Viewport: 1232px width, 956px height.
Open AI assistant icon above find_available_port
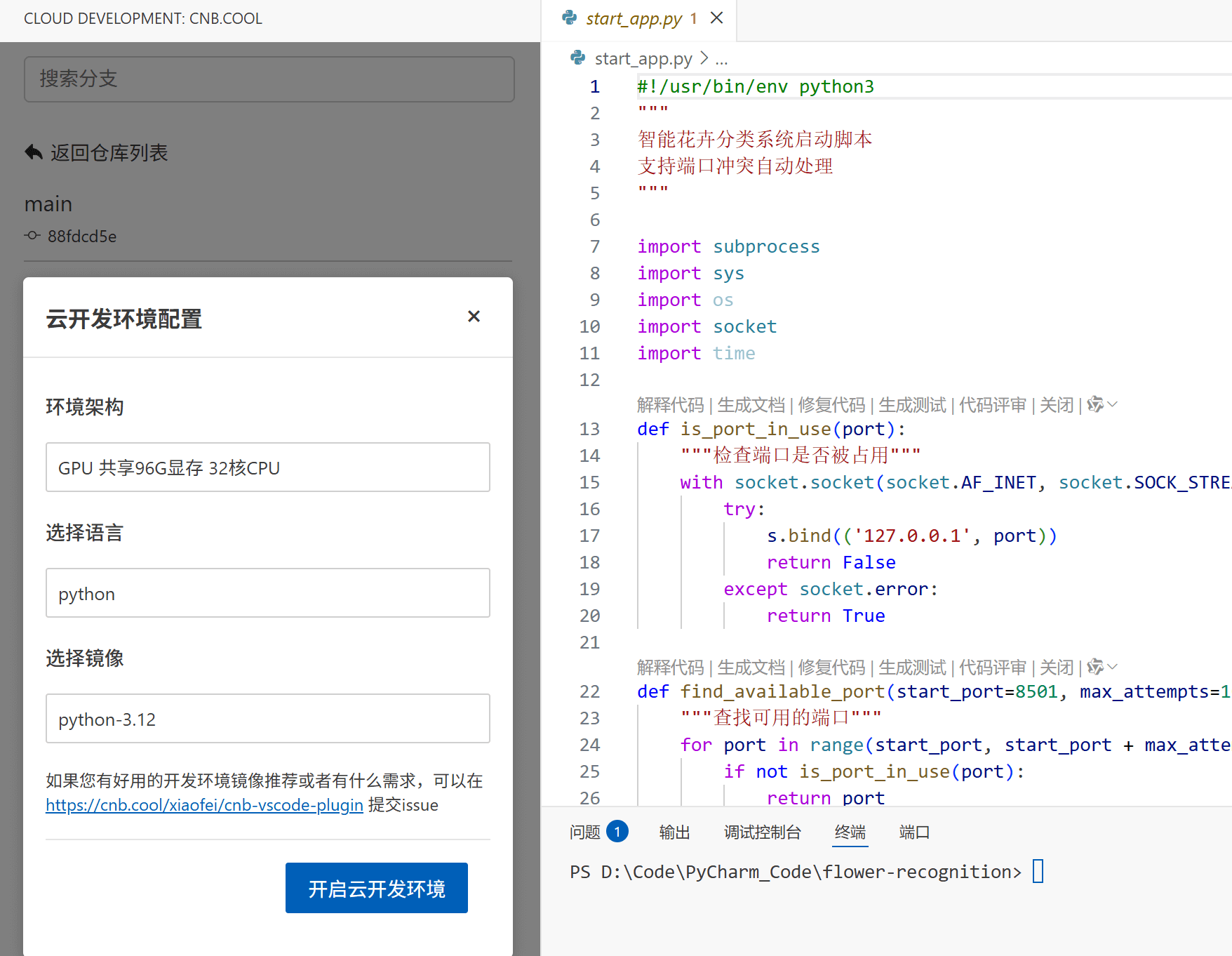point(1095,667)
